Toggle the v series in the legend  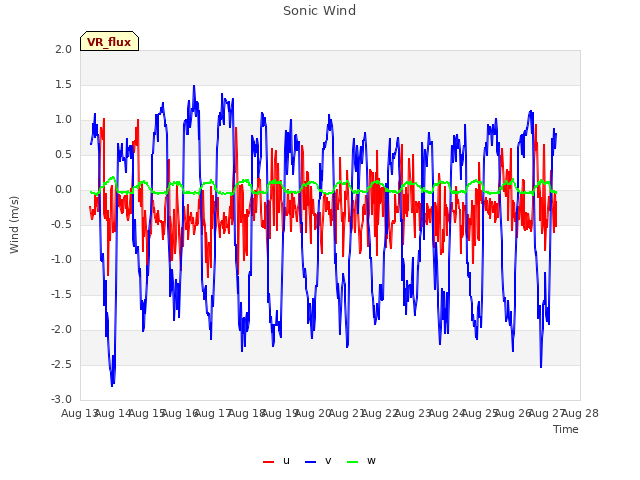318,461
